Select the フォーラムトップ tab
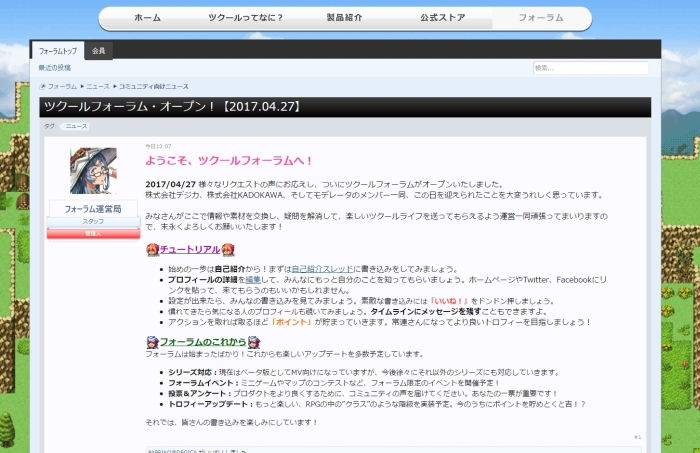The height and width of the screenshot is (453, 700). coord(58,50)
